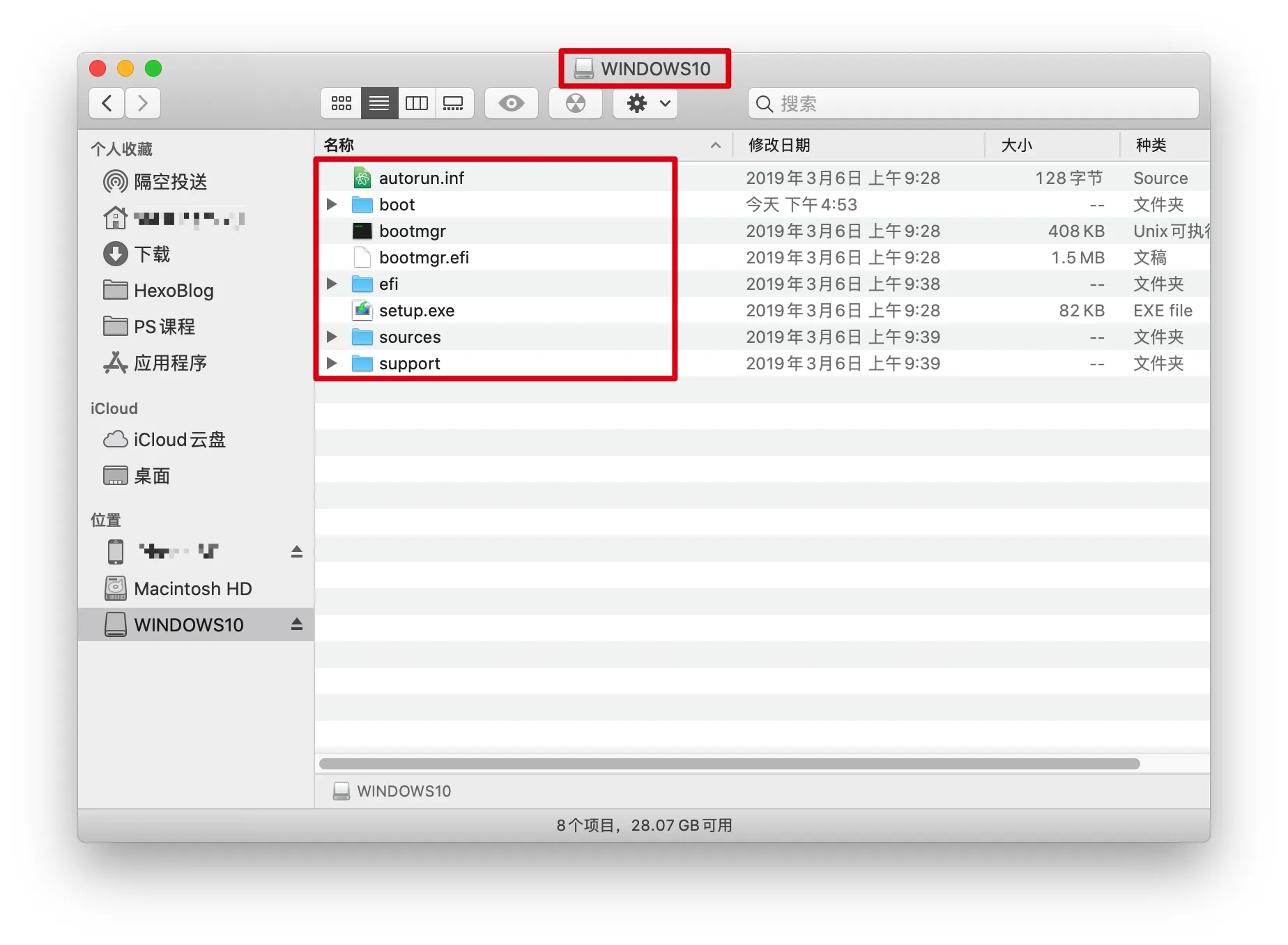1288x945 pixels.
Task: Click the drive icon in the title bar
Action: pyautogui.click(x=584, y=68)
